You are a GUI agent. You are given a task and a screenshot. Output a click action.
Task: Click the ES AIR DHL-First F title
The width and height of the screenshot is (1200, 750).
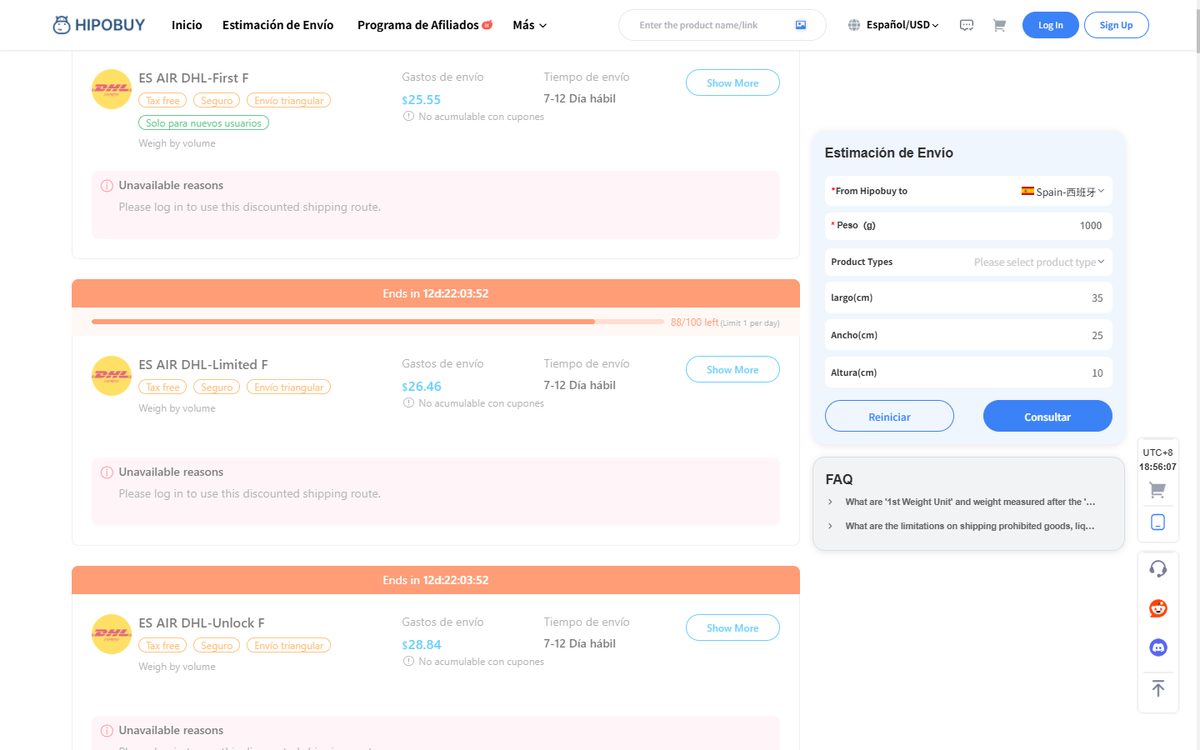(x=194, y=78)
